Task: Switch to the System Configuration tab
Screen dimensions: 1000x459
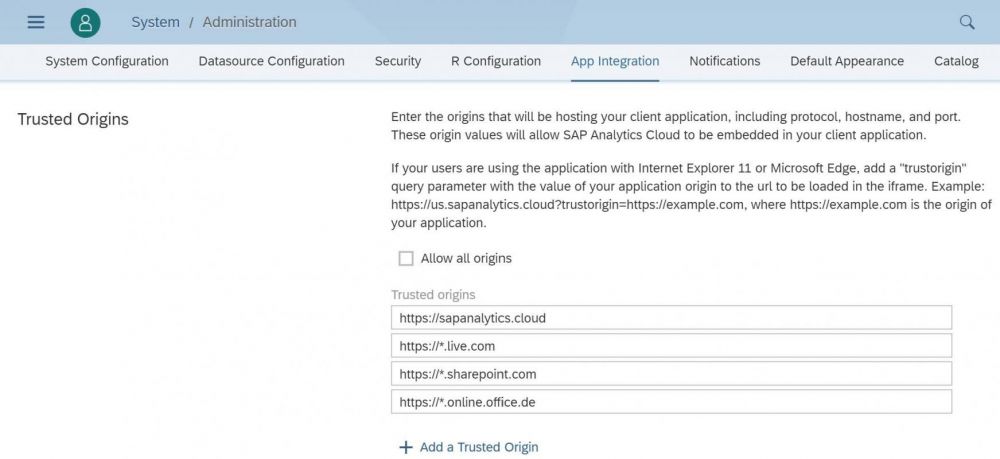Action: 107,61
